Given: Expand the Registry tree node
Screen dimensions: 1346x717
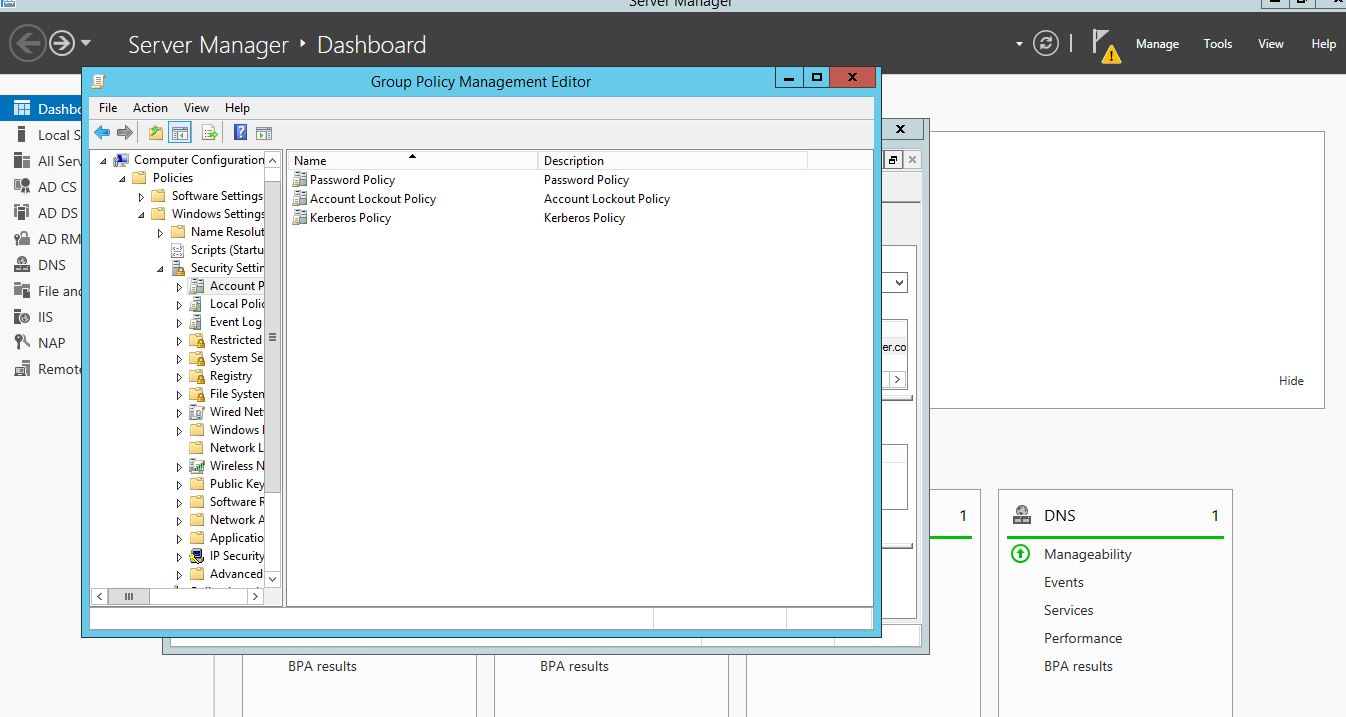Looking at the screenshot, I should [179, 376].
